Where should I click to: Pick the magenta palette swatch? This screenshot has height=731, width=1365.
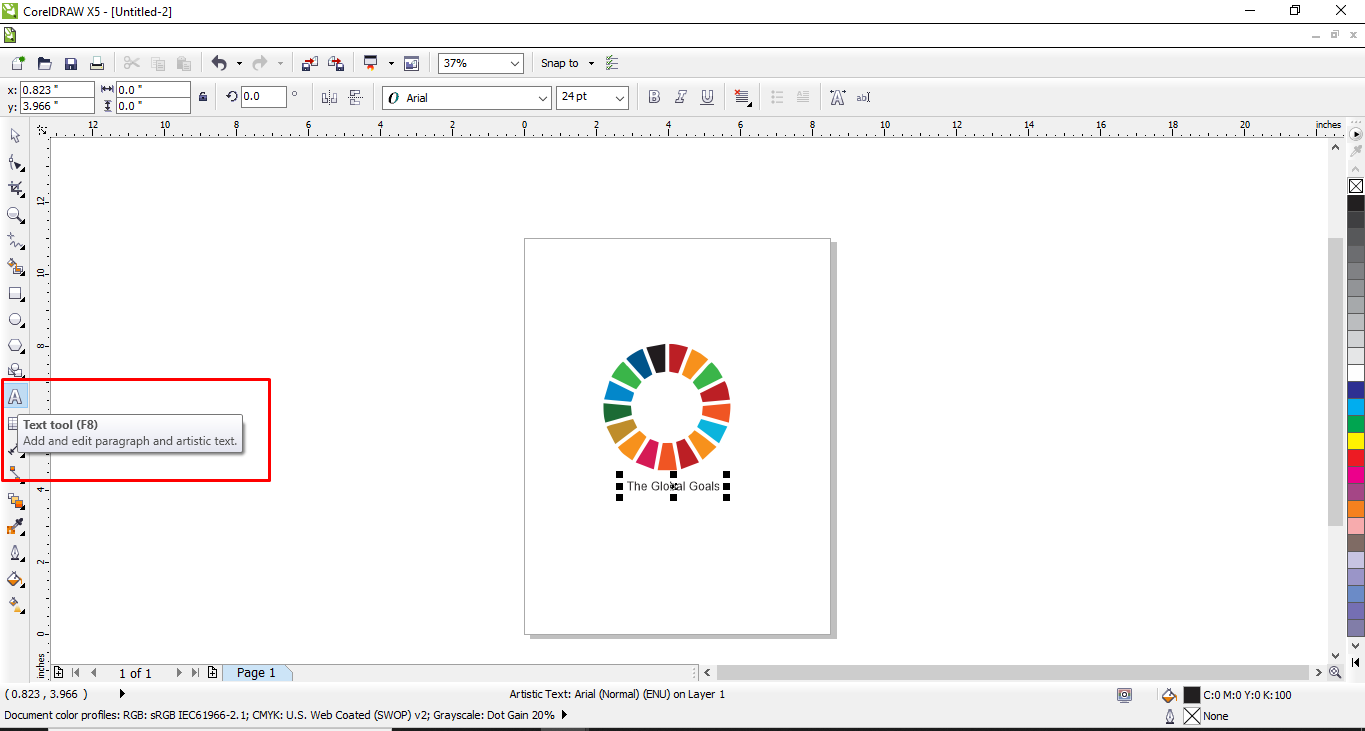pyautogui.click(x=1356, y=475)
